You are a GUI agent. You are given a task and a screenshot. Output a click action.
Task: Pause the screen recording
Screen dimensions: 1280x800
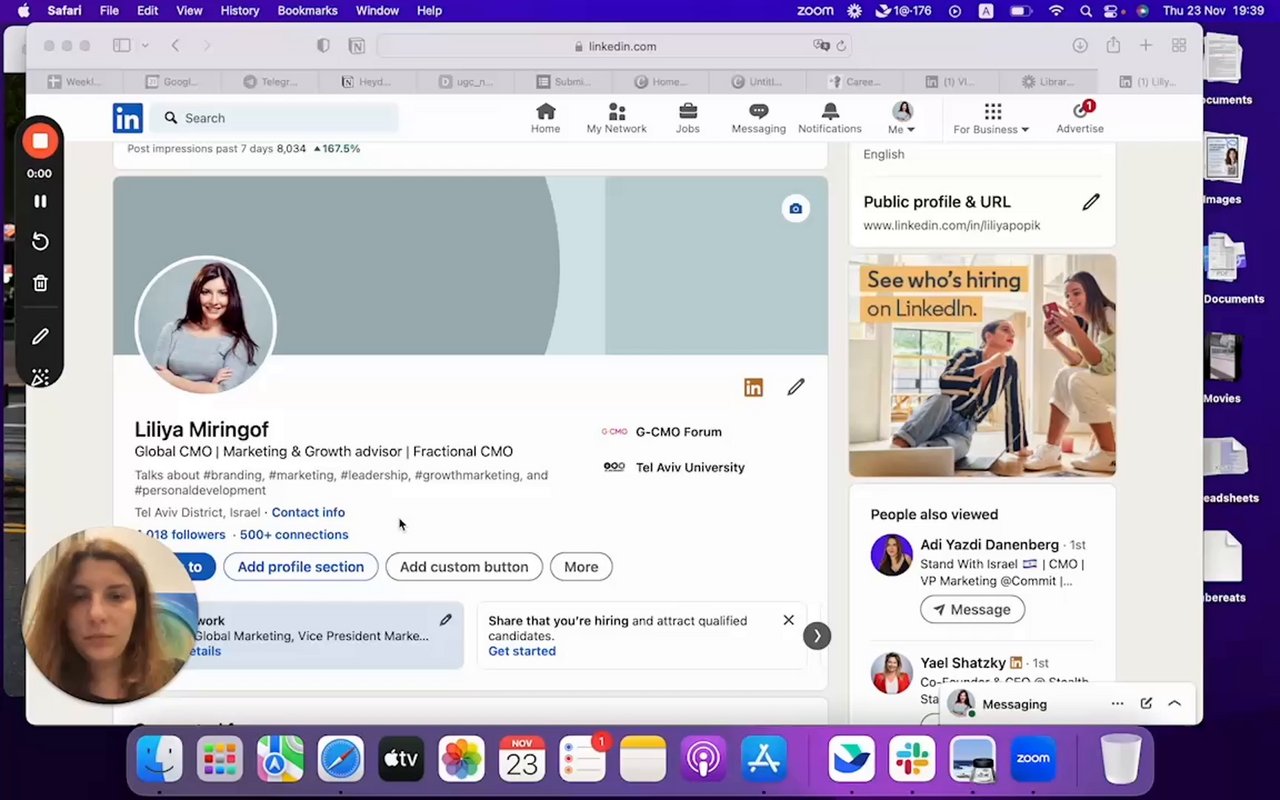coord(40,201)
